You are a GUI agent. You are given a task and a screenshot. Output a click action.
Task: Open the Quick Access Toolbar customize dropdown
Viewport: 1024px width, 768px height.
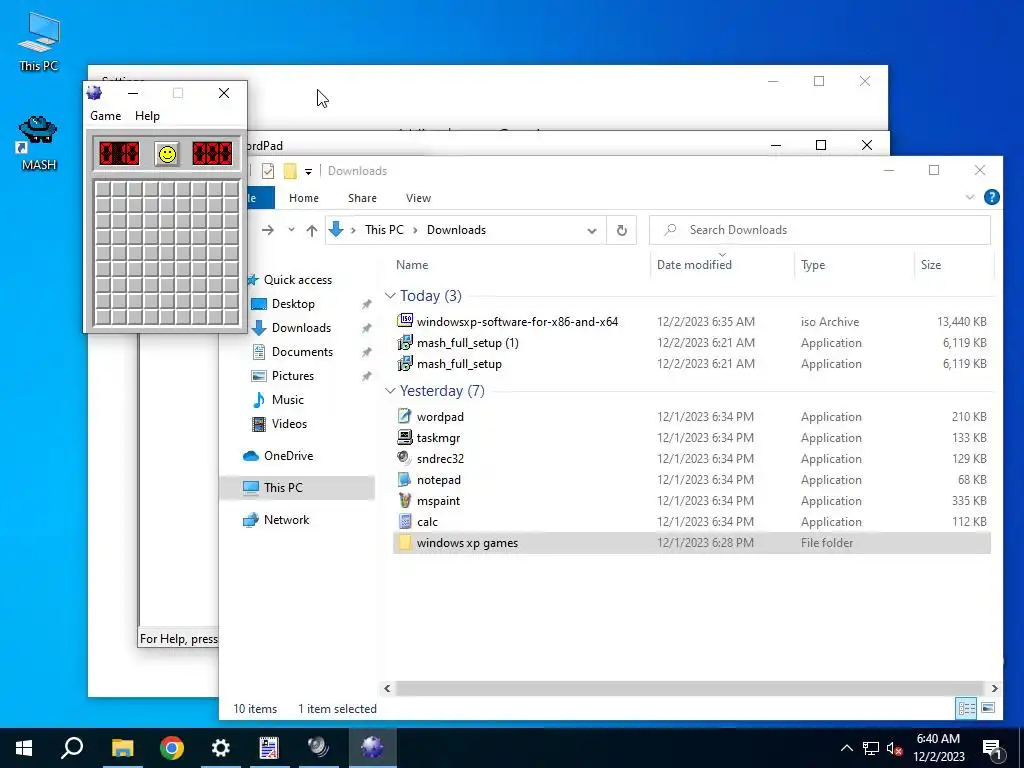pos(308,172)
